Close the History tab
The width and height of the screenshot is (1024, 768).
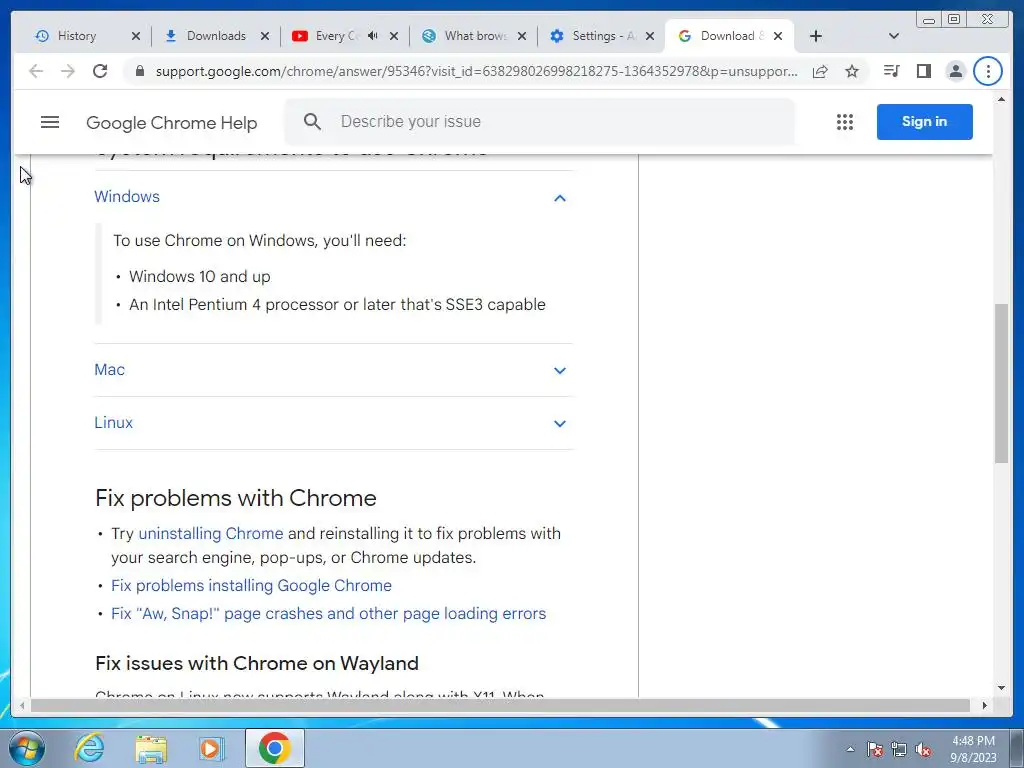[135, 36]
